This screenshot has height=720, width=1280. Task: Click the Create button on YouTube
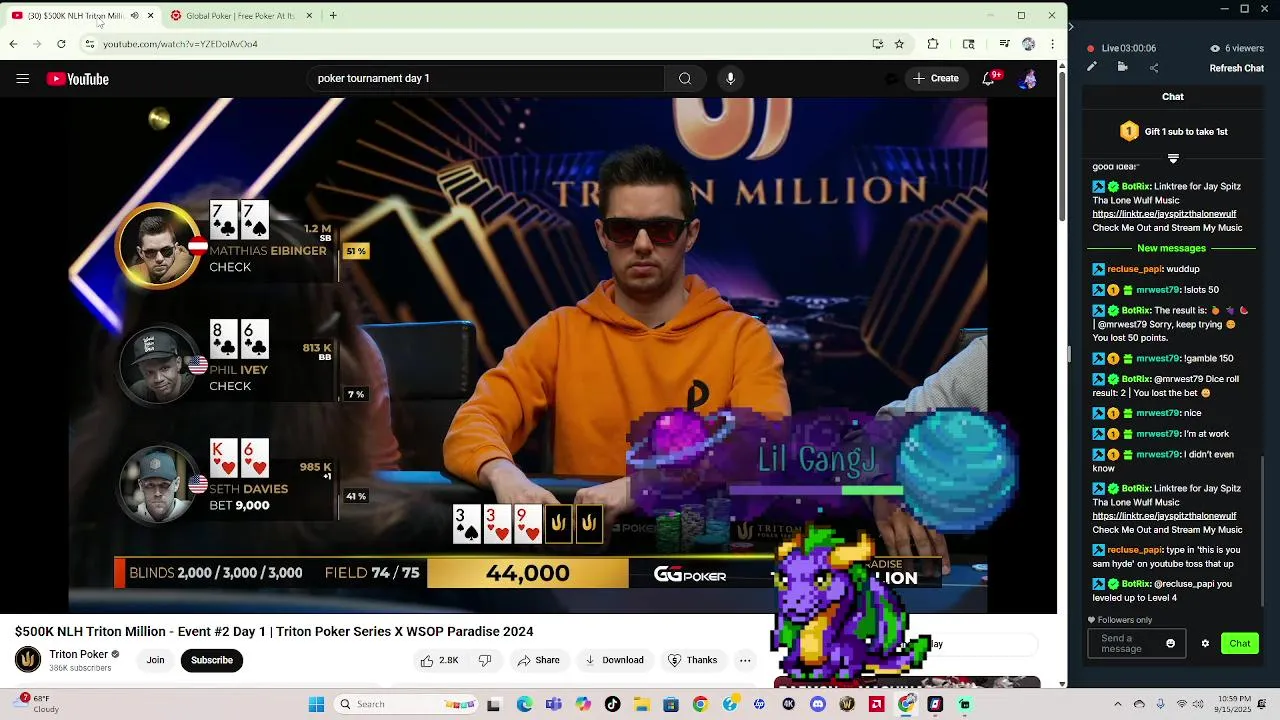(935, 79)
